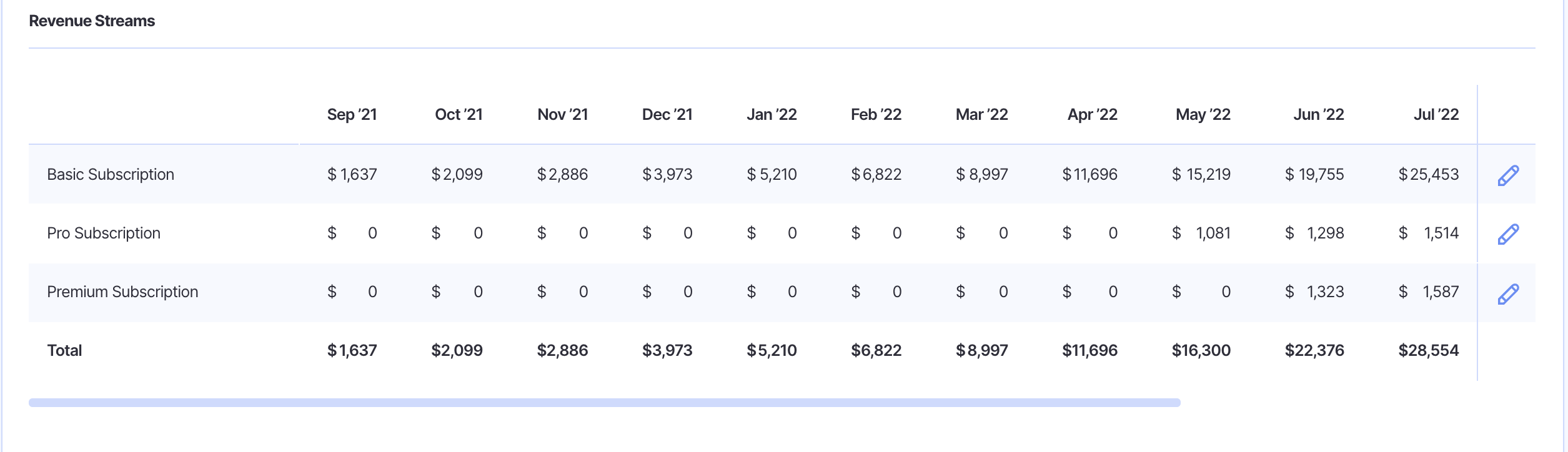Image resolution: width=1568 pixels, height=452 pixels.
Task: Click the Jul '22 column header
Action: pyautogui.click(x=1436, y=114)
